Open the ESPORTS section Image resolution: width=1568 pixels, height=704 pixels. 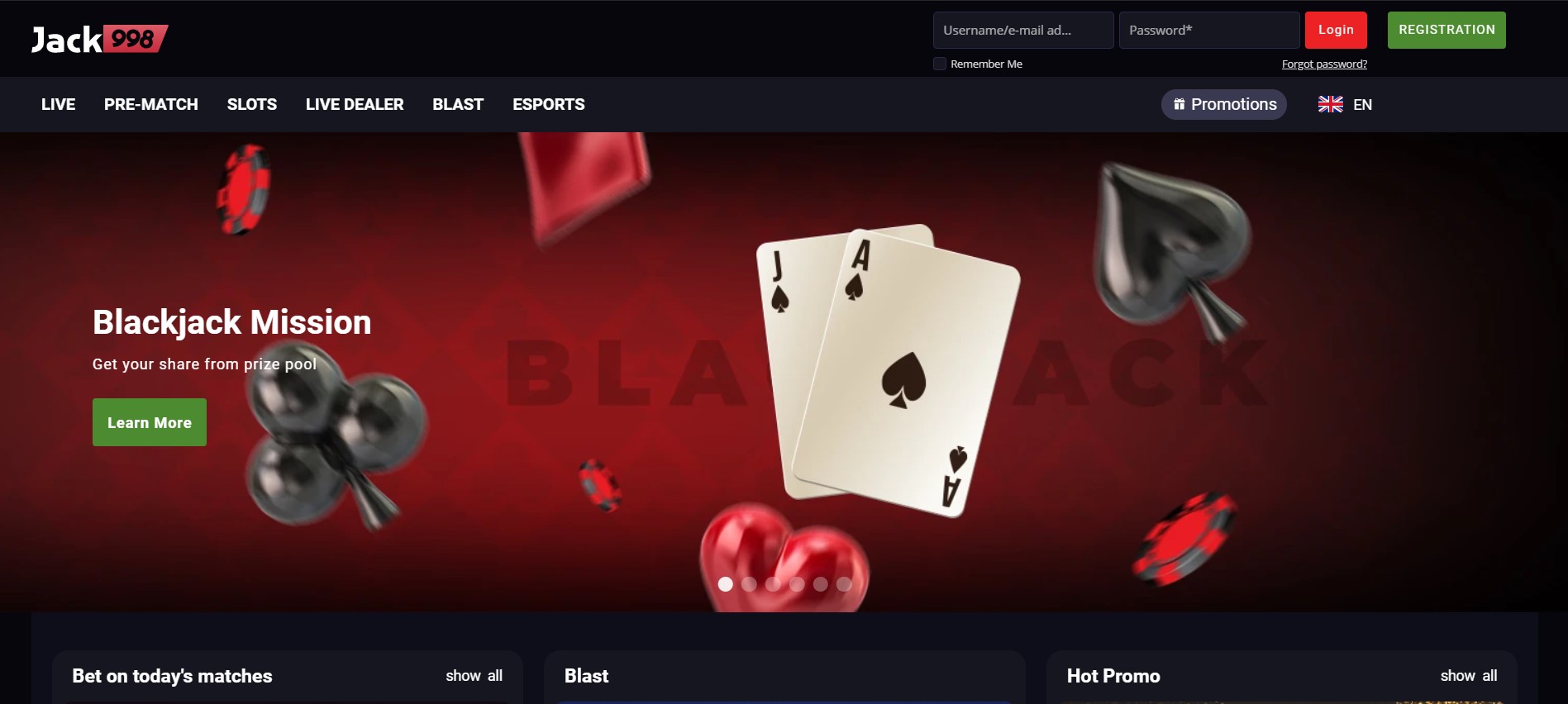coord(548,104)
